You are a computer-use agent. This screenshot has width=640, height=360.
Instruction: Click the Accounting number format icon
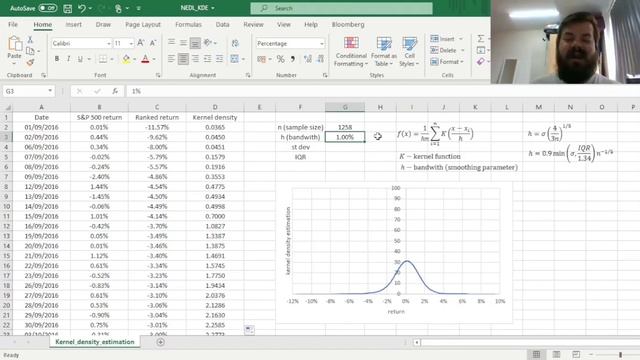[x=262, y=59]
